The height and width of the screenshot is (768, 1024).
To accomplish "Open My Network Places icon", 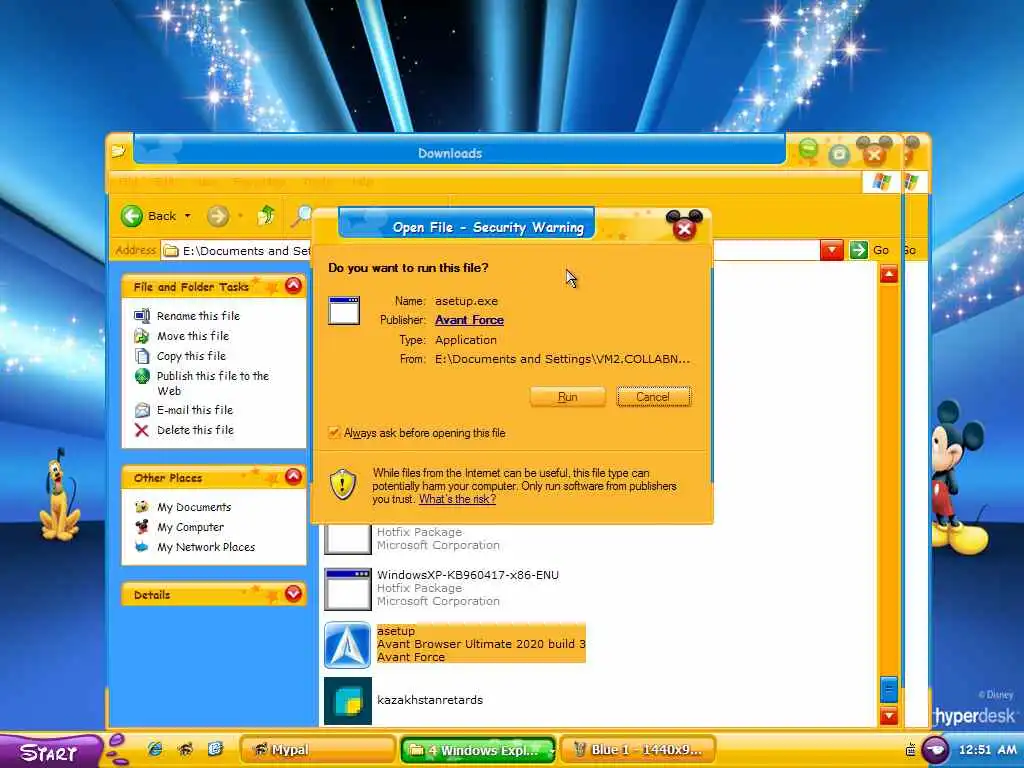I will [x=142, y=547].
